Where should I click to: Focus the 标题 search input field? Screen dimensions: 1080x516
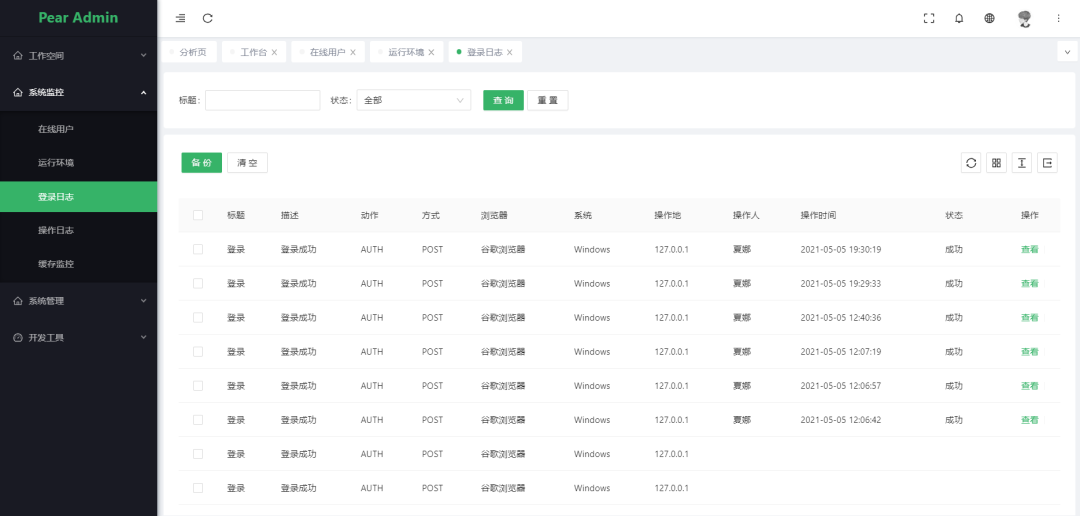(x=262, y=100)
